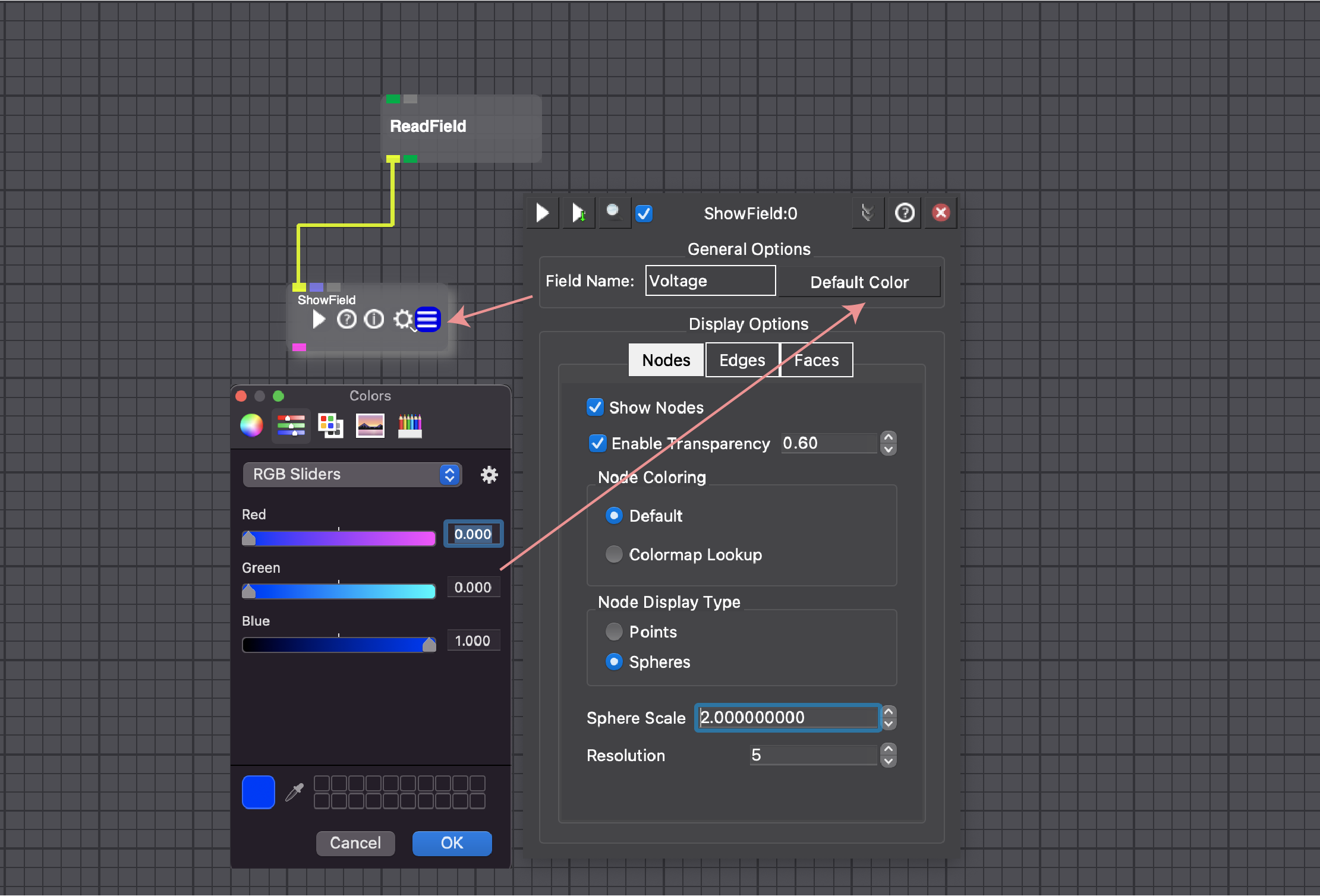1320x896 pixels.
Task: Click the green zoom button of Colors window
Action: [x=278, y=396]
